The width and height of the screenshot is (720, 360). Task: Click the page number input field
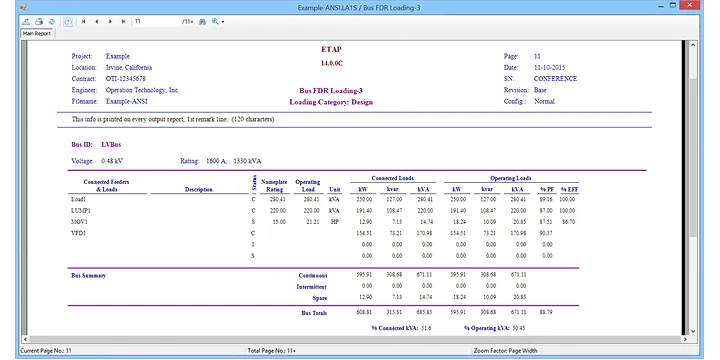pos(156,22)
